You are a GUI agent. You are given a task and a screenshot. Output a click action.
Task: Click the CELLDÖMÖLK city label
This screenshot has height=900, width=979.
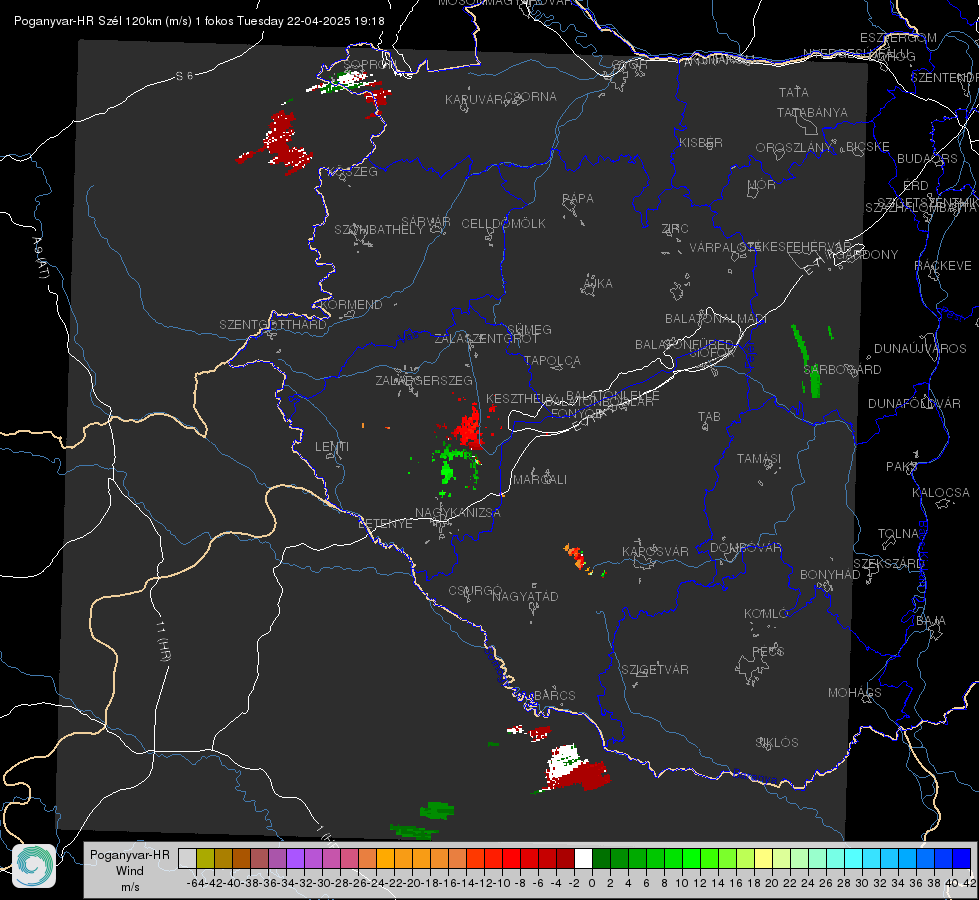point(504,224)
